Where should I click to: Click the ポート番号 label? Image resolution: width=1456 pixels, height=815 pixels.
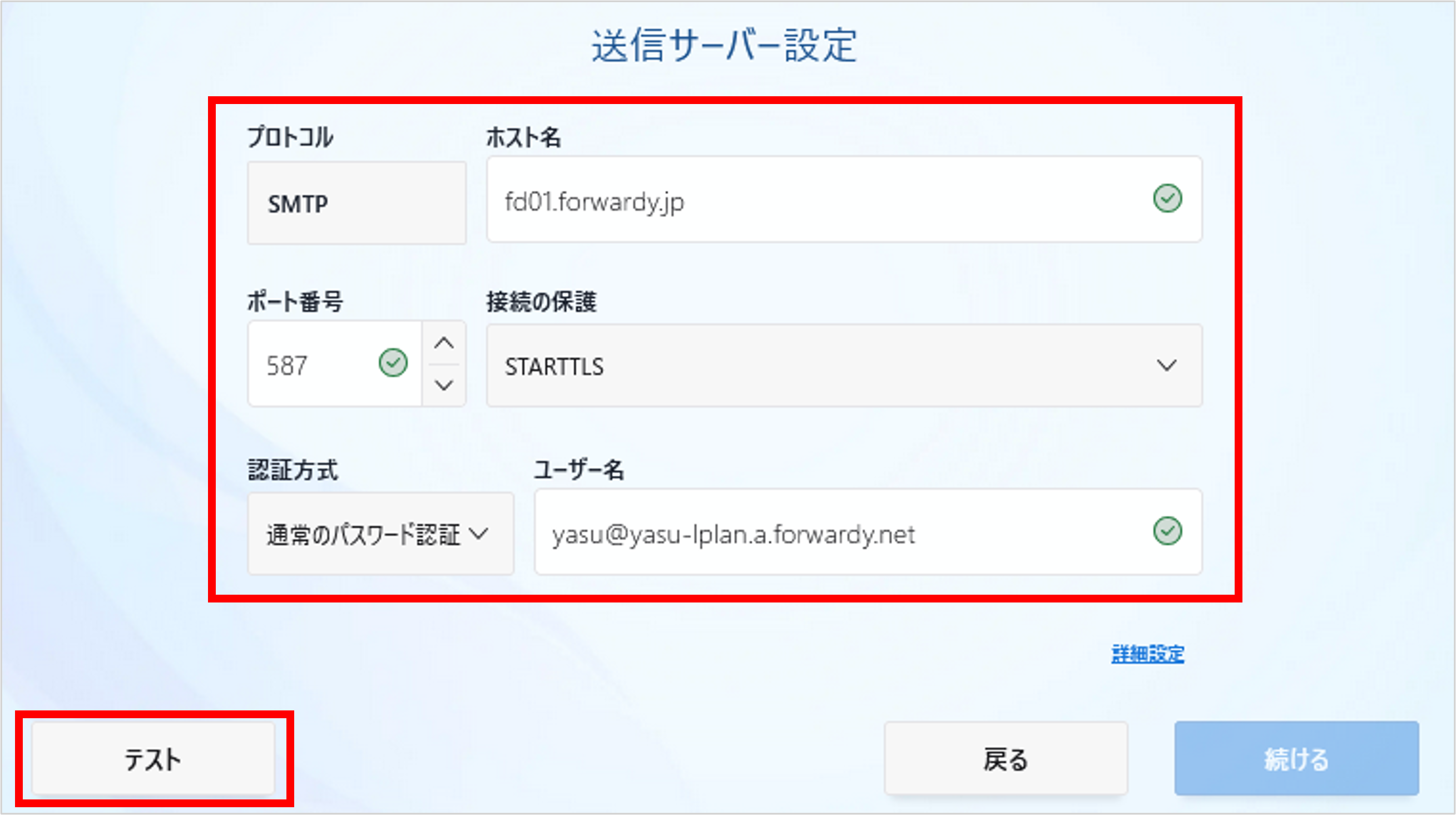click(x=295, y=302)
